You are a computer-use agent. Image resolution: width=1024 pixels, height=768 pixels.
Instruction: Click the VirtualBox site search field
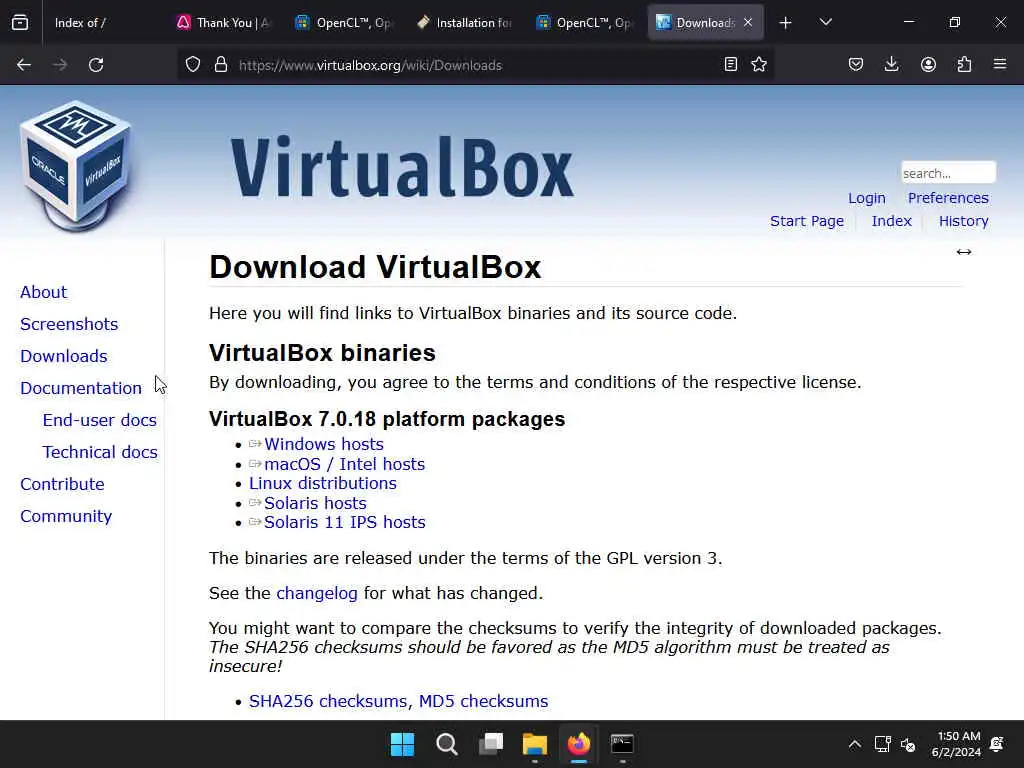point(948,173)
